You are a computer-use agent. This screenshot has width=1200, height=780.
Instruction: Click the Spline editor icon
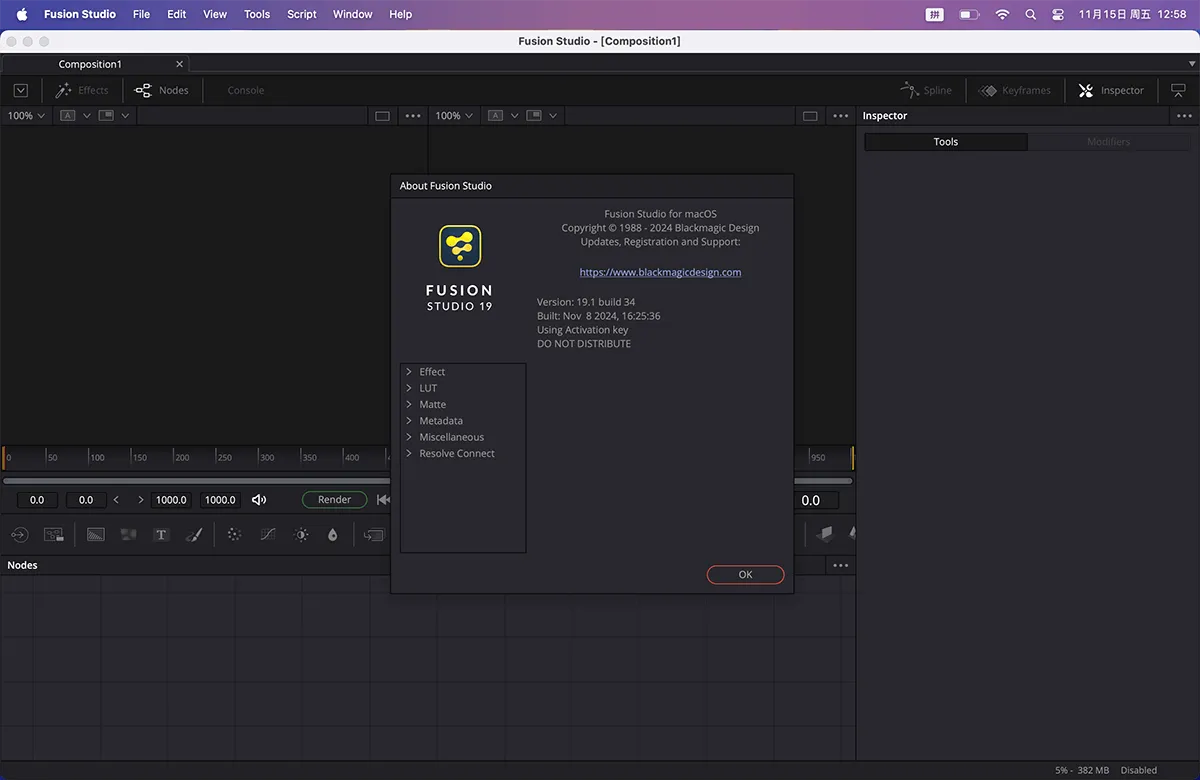coord(909,90)
